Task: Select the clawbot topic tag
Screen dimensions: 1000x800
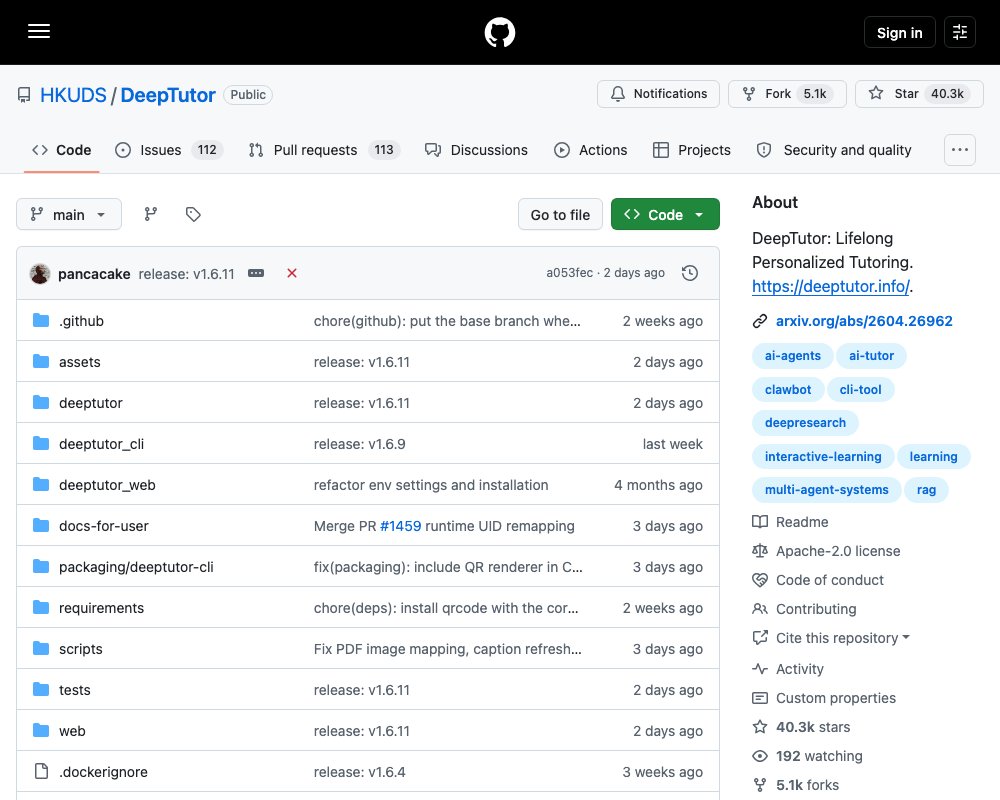Action: [x=788, y=390]
